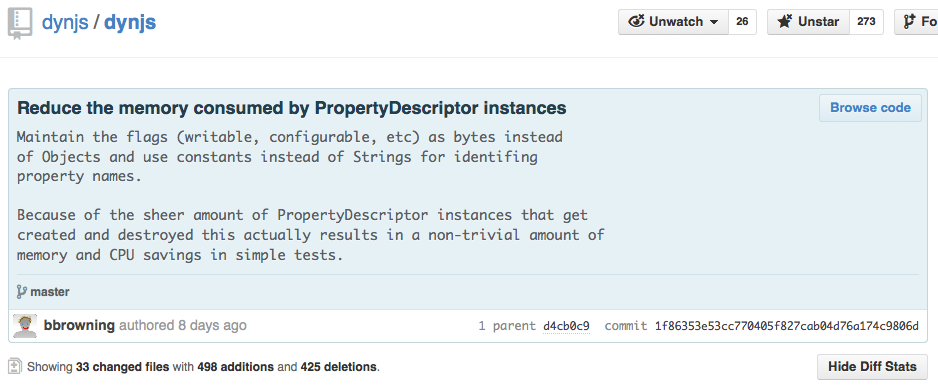Image resolution: width=938 pixels, height=389 pixels.
Task: Click the branch icon beside master
Action: click(x=22, y=292)
